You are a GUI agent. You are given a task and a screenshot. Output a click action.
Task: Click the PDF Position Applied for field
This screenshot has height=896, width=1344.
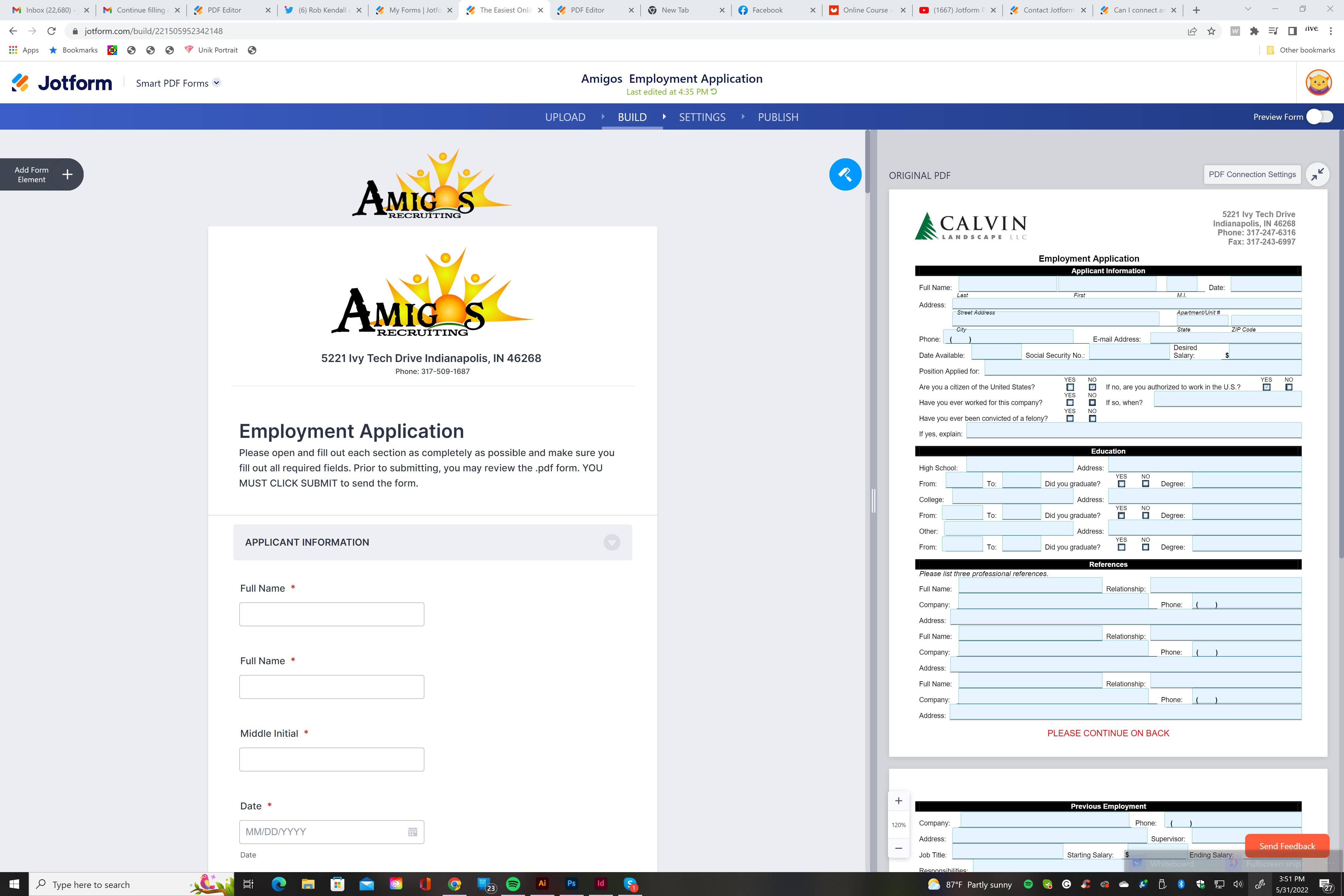1143,367
